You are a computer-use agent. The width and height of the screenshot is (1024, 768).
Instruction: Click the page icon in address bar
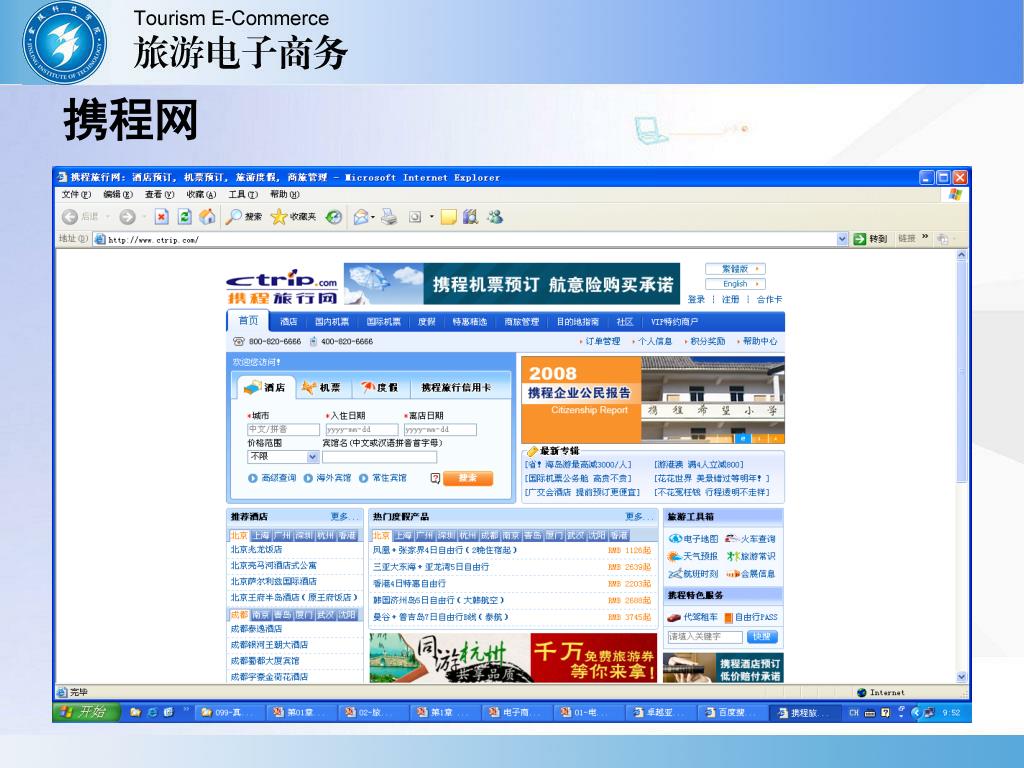coord(100,239)
